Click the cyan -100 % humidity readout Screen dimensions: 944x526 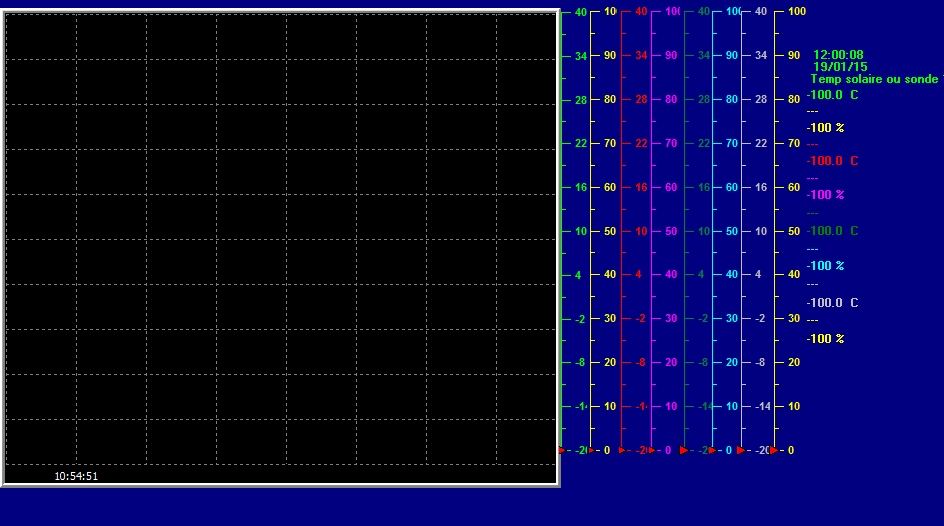826,266
